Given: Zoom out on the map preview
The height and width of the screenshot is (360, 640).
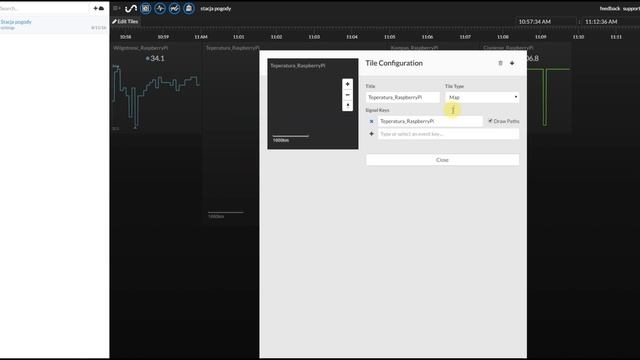Looking at the screenshot, I should point(347,95).
